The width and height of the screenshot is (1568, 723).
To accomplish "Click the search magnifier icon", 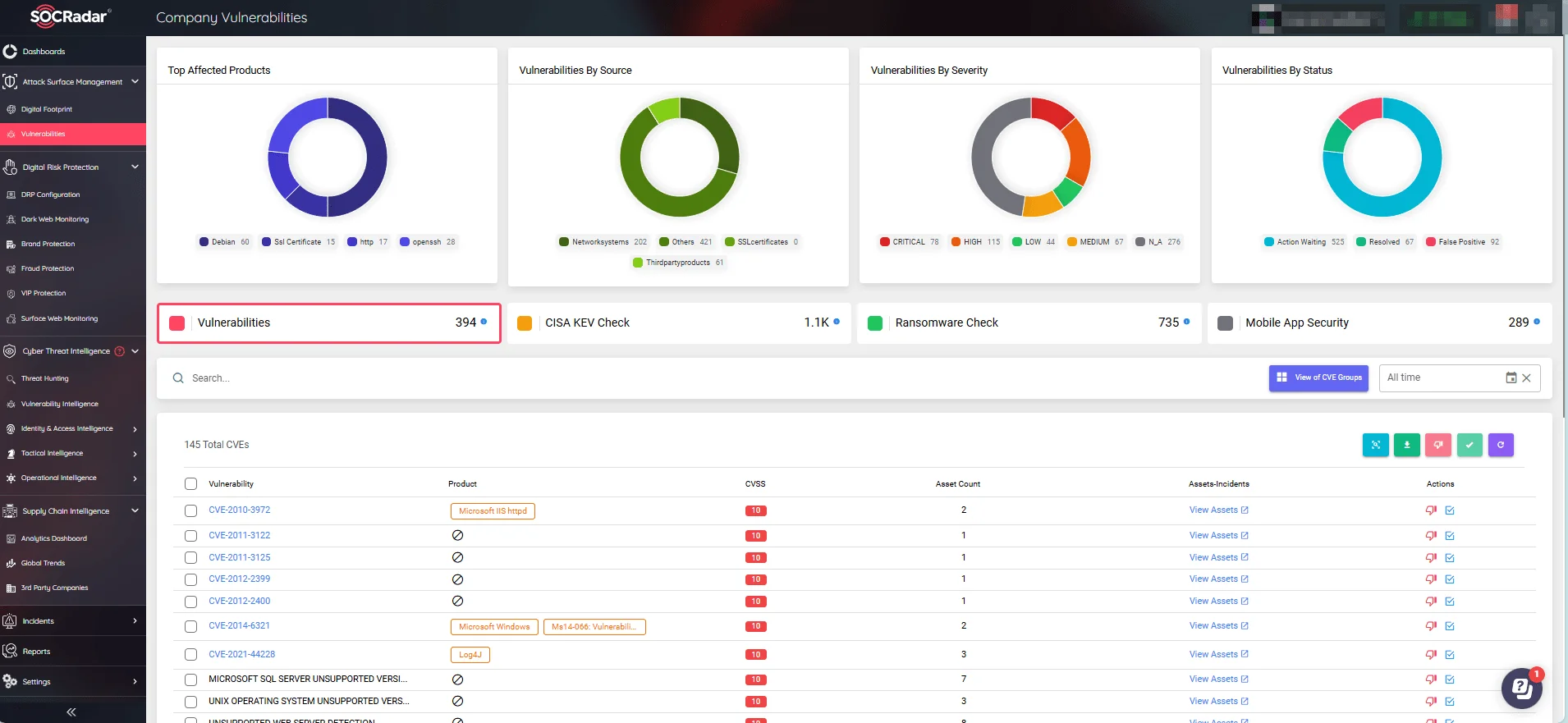I will tap(178, 378).
